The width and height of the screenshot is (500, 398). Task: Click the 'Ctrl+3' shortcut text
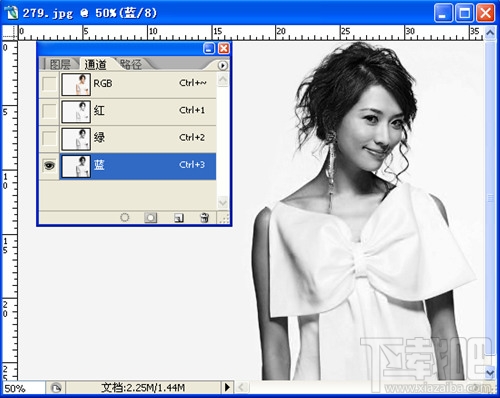(x=192, y=165)
